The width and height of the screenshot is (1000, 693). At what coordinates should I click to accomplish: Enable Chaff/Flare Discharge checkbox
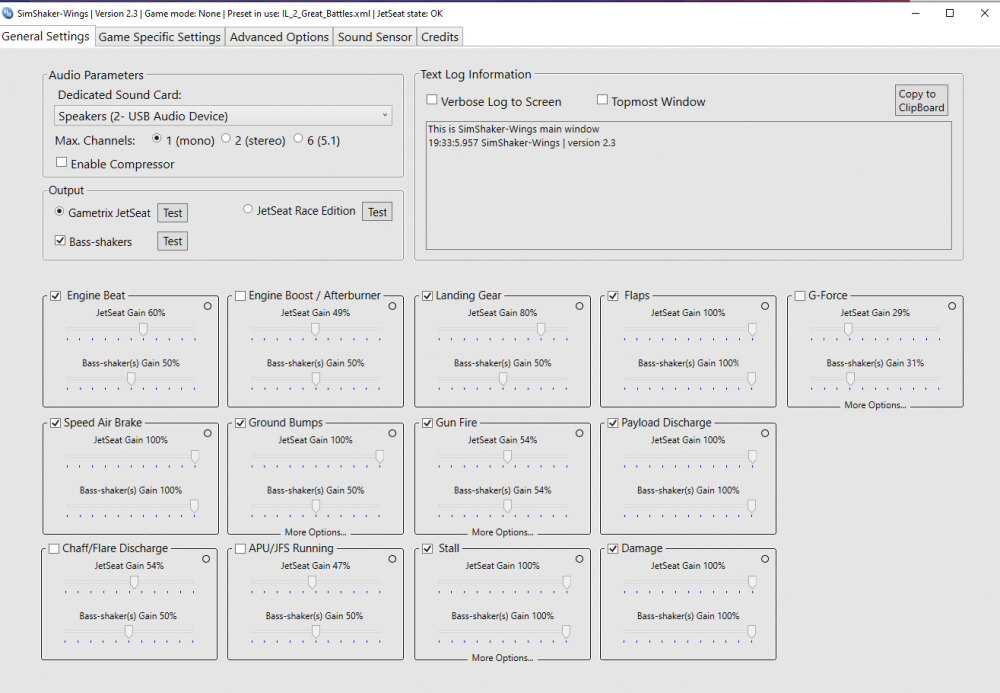click(54, 548)
